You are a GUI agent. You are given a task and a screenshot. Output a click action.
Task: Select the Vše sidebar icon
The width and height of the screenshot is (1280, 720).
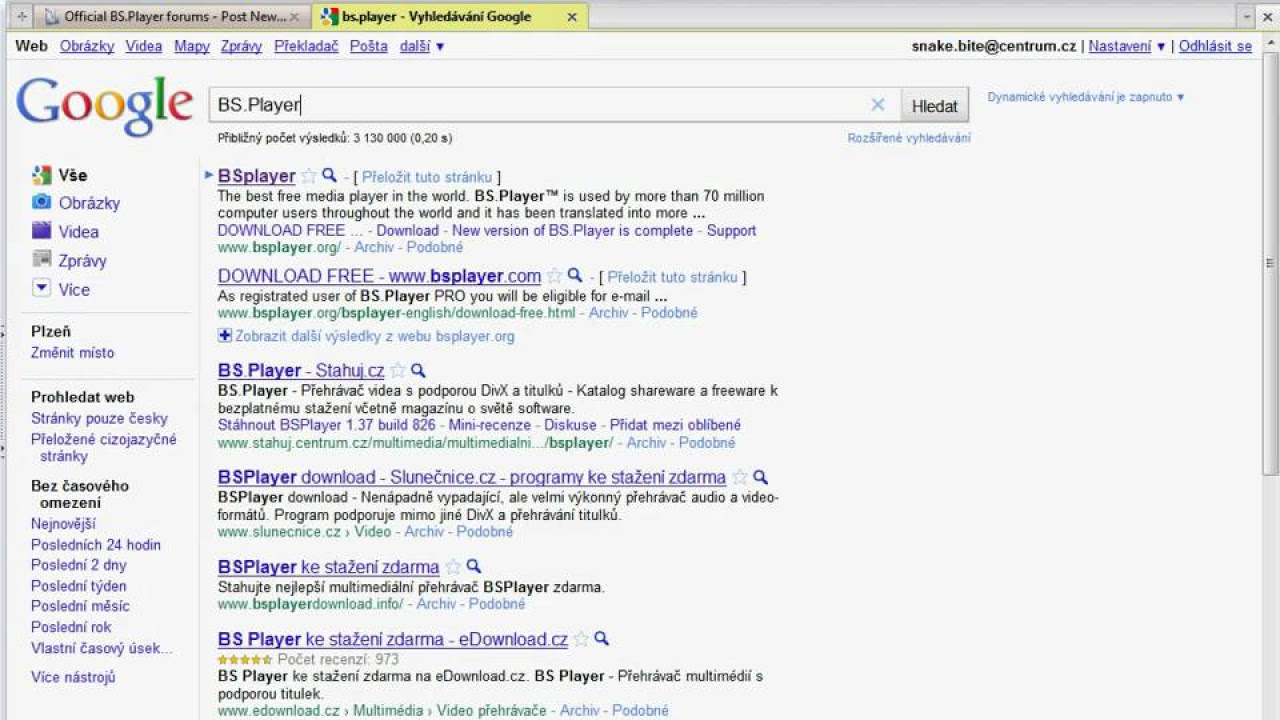(41, 175)
